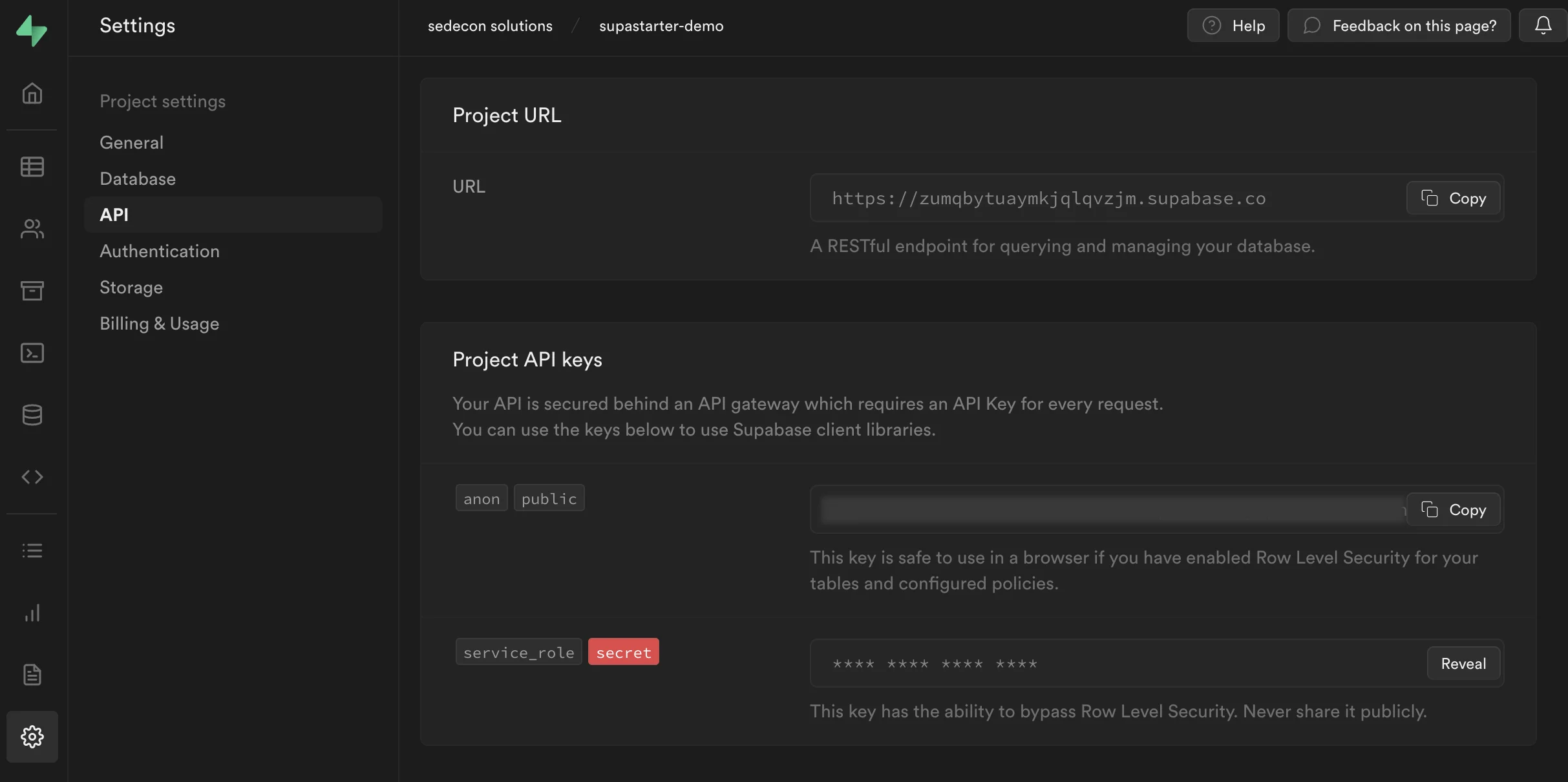Open the Reports bar chart icon
The width and height of the screenshot is (1568, 782).
pyautogui.click(x=32, y=613)
